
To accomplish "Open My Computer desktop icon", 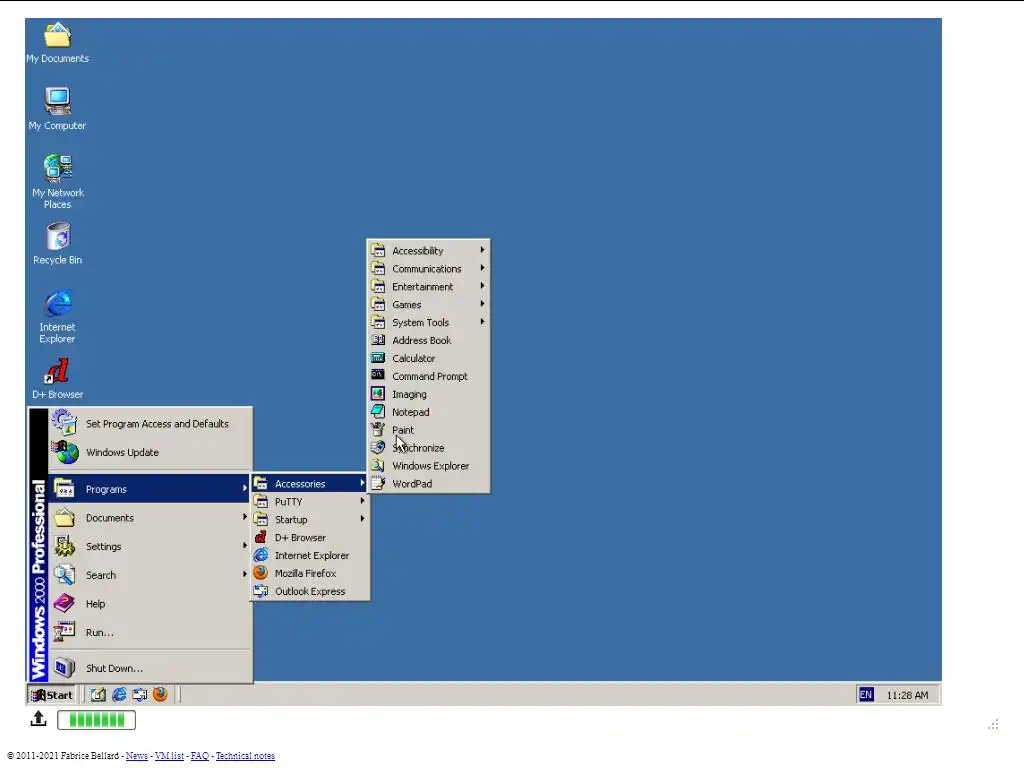I will coord(57,108).
